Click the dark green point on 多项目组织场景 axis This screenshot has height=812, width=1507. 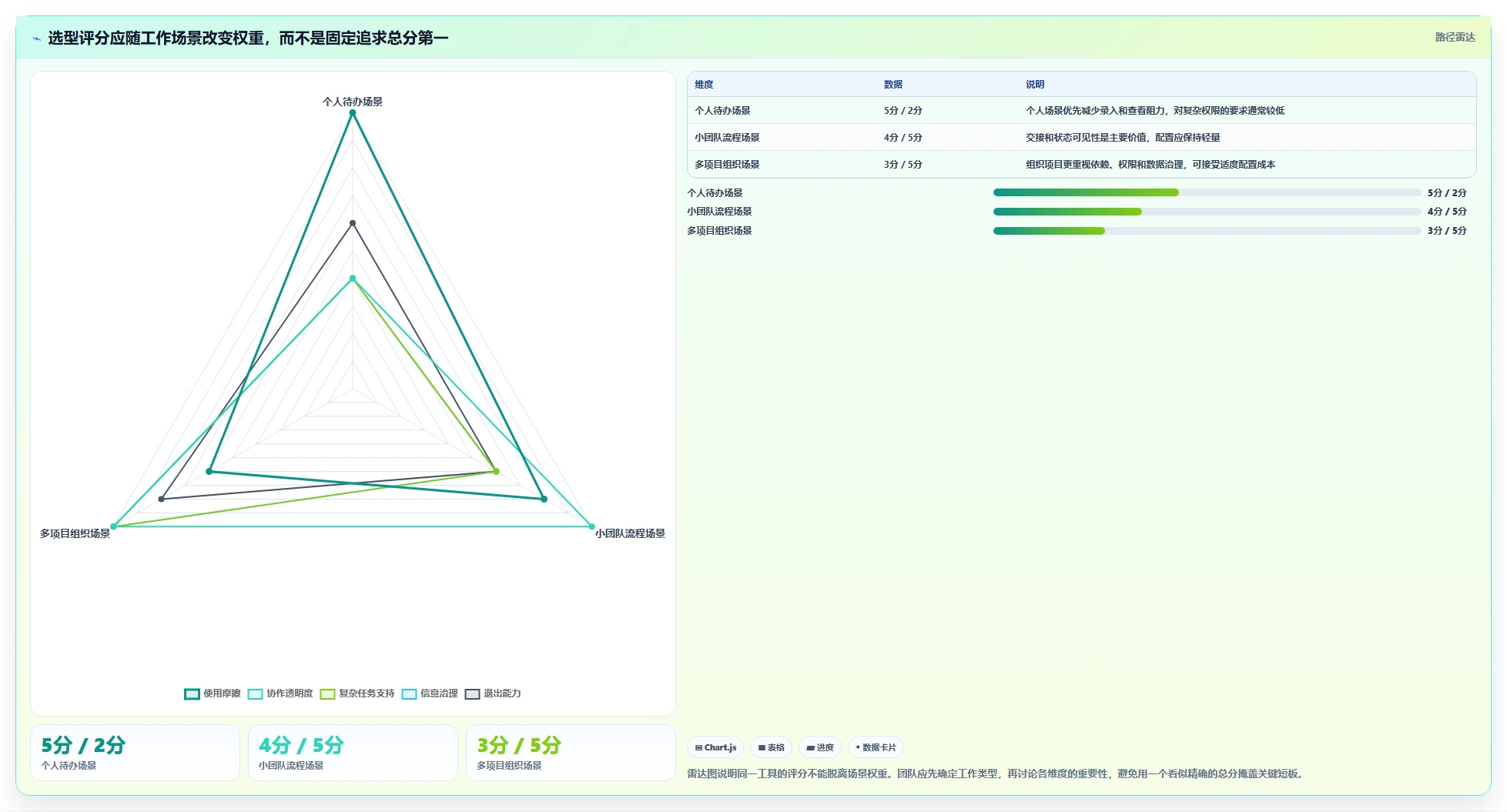click(x=209, y=472)
